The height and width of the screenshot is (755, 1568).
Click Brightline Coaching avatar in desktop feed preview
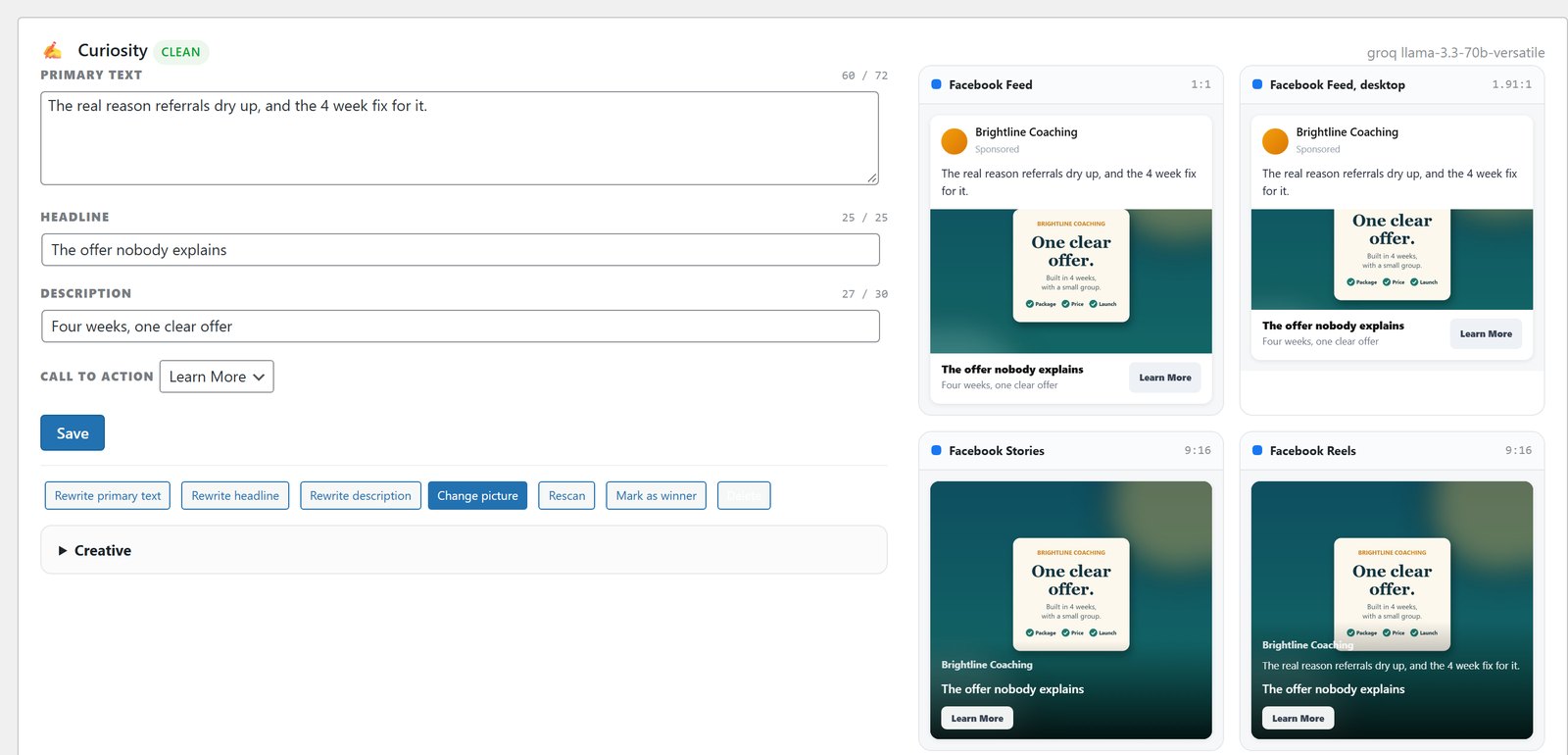tap(1275, 141)
